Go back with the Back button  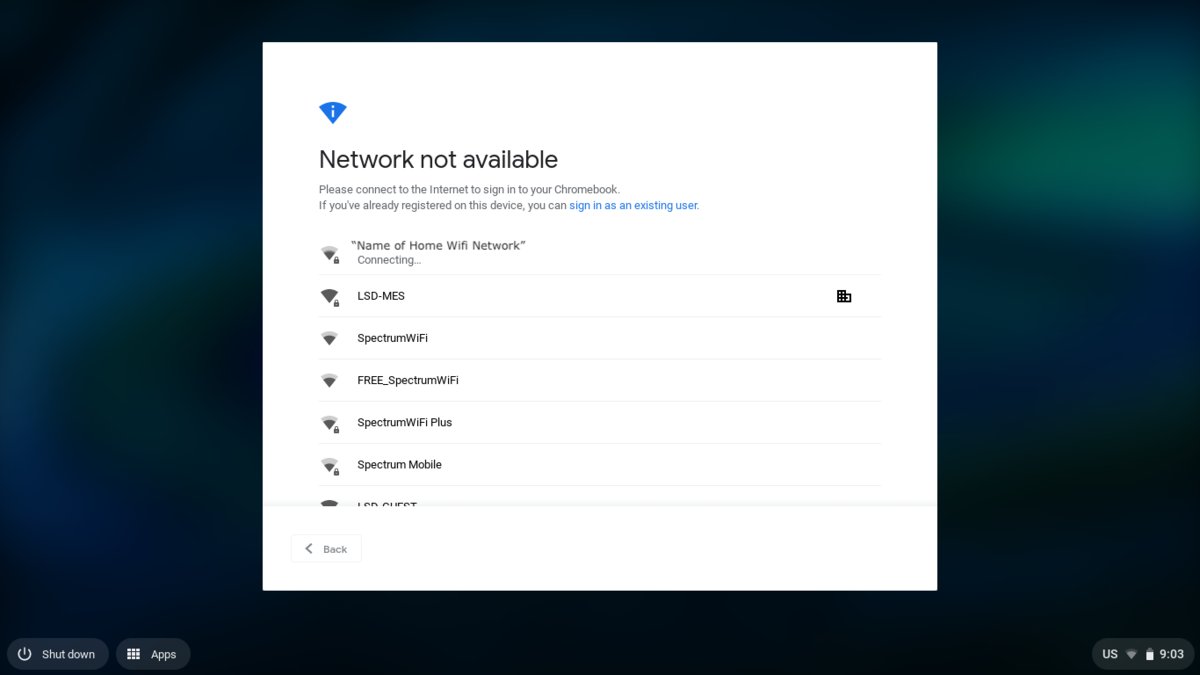coord(326,549)
